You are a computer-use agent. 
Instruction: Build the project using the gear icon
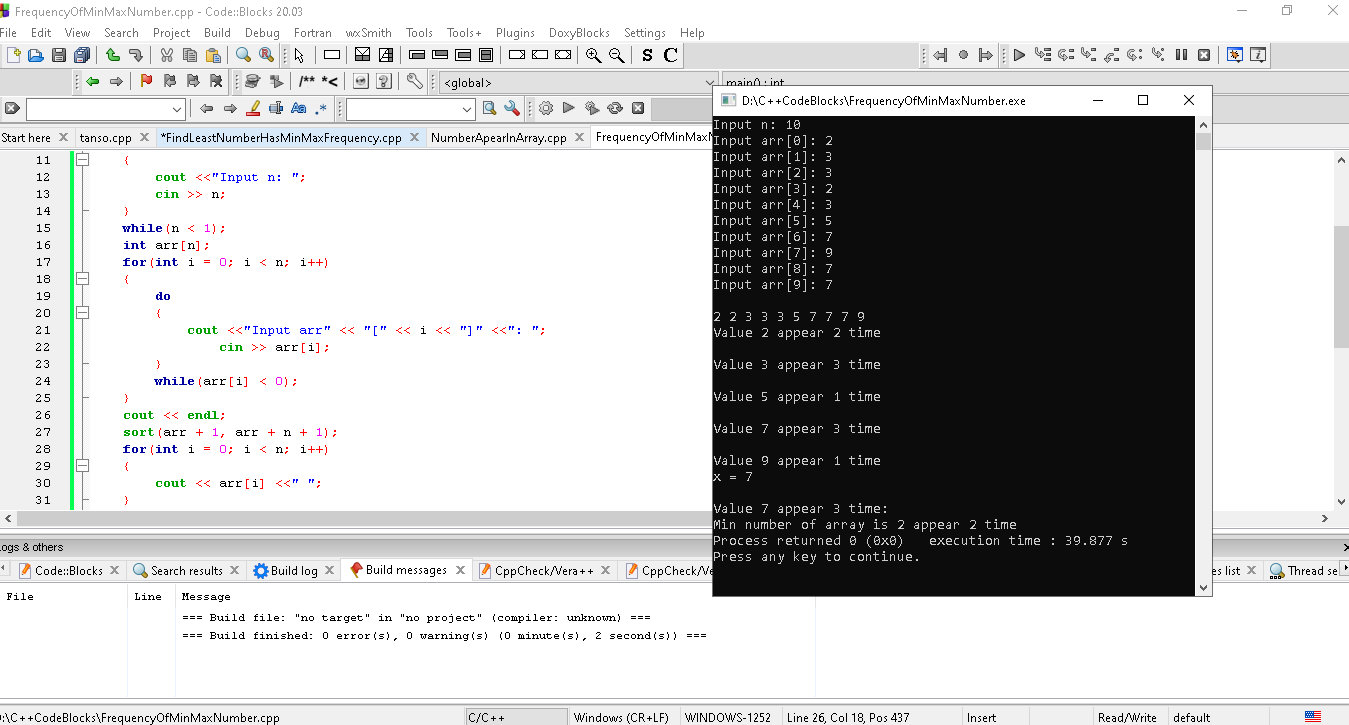point(546,108)
